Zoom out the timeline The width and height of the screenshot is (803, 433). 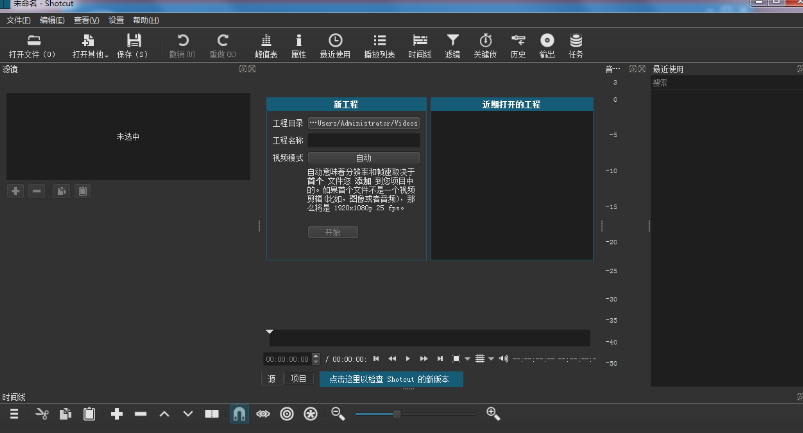[338, 414]
